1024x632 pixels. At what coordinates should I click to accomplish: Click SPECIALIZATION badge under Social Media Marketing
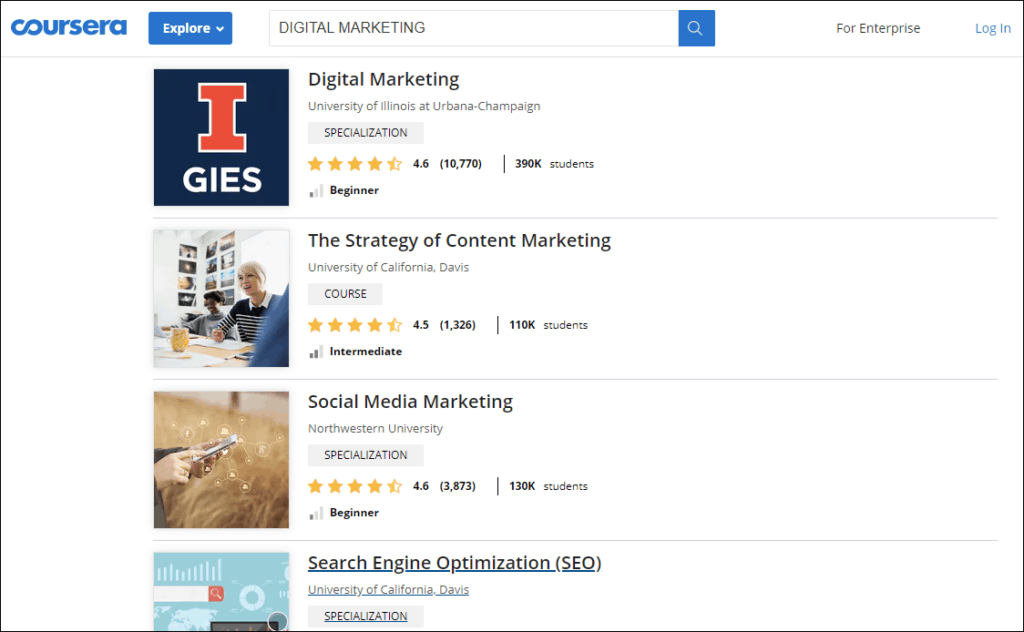point(366,455)
